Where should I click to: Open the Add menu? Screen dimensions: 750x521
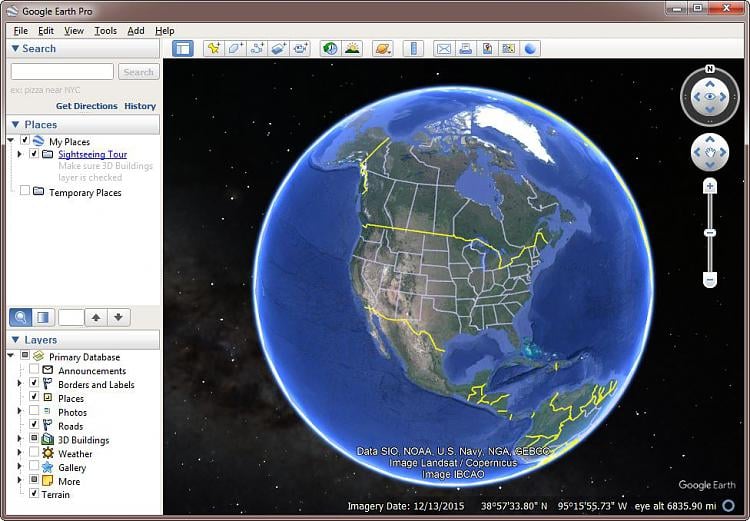click(136, 31)
